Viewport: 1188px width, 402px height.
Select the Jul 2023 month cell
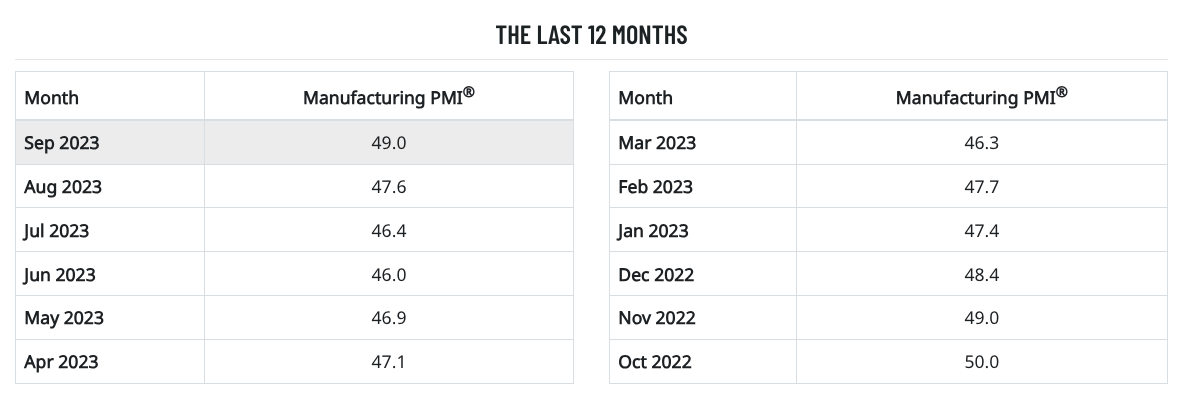pos(57,231)
